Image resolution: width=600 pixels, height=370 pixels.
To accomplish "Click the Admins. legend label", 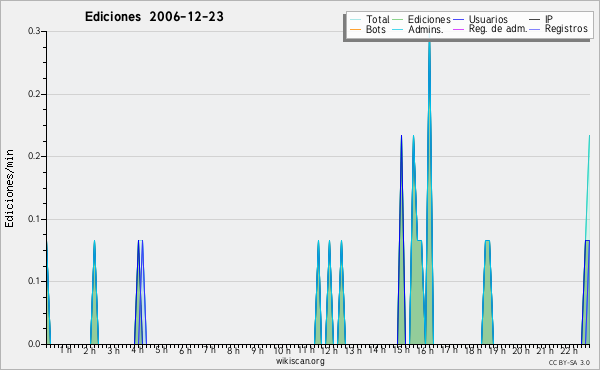I will pyautogui.click(x=426, y=29).
